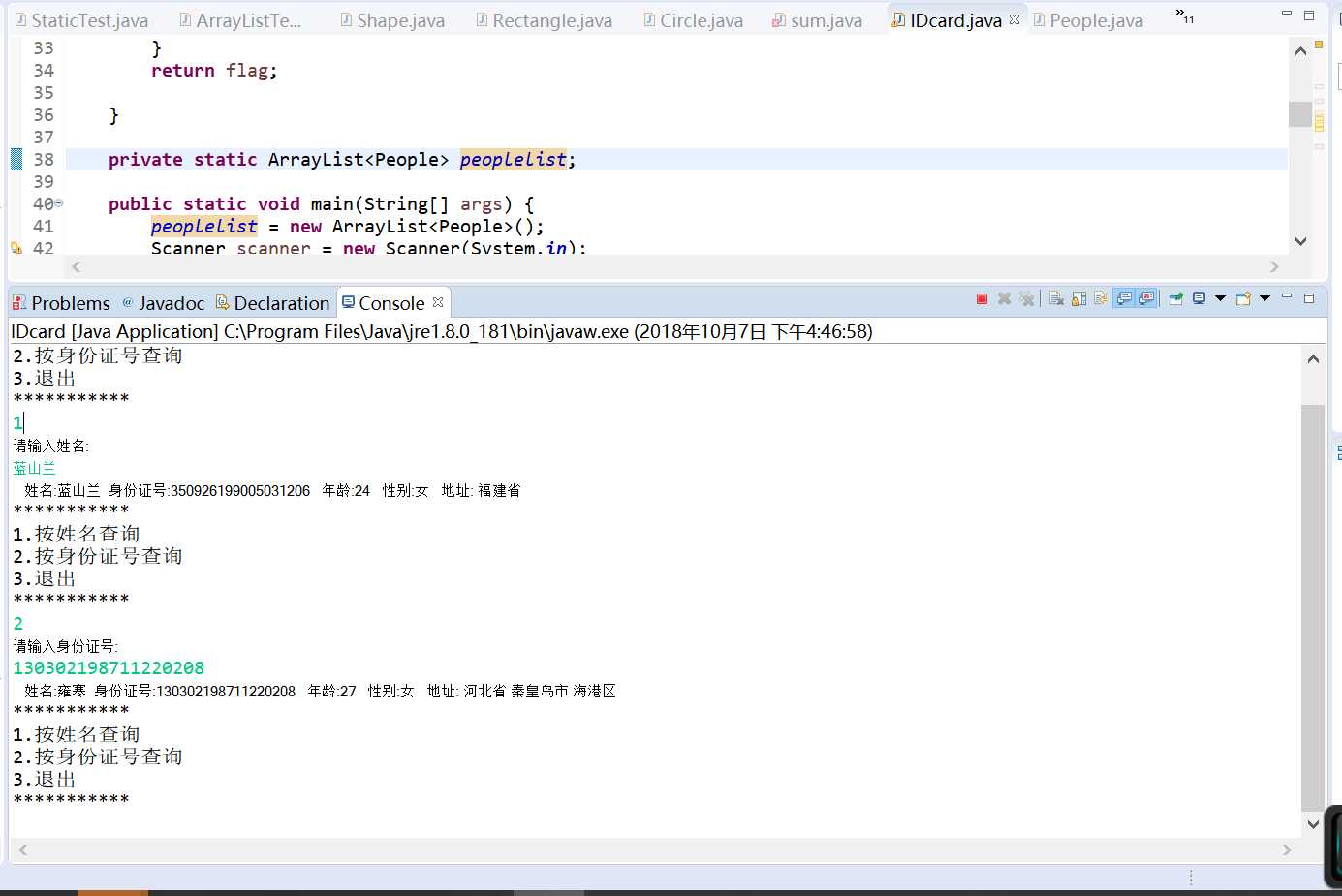Image resolution: width=1342 pixels, height=896 pixels.
Task: Click the console result line for 姓名:雍寒
Action: tap(320, 691)
